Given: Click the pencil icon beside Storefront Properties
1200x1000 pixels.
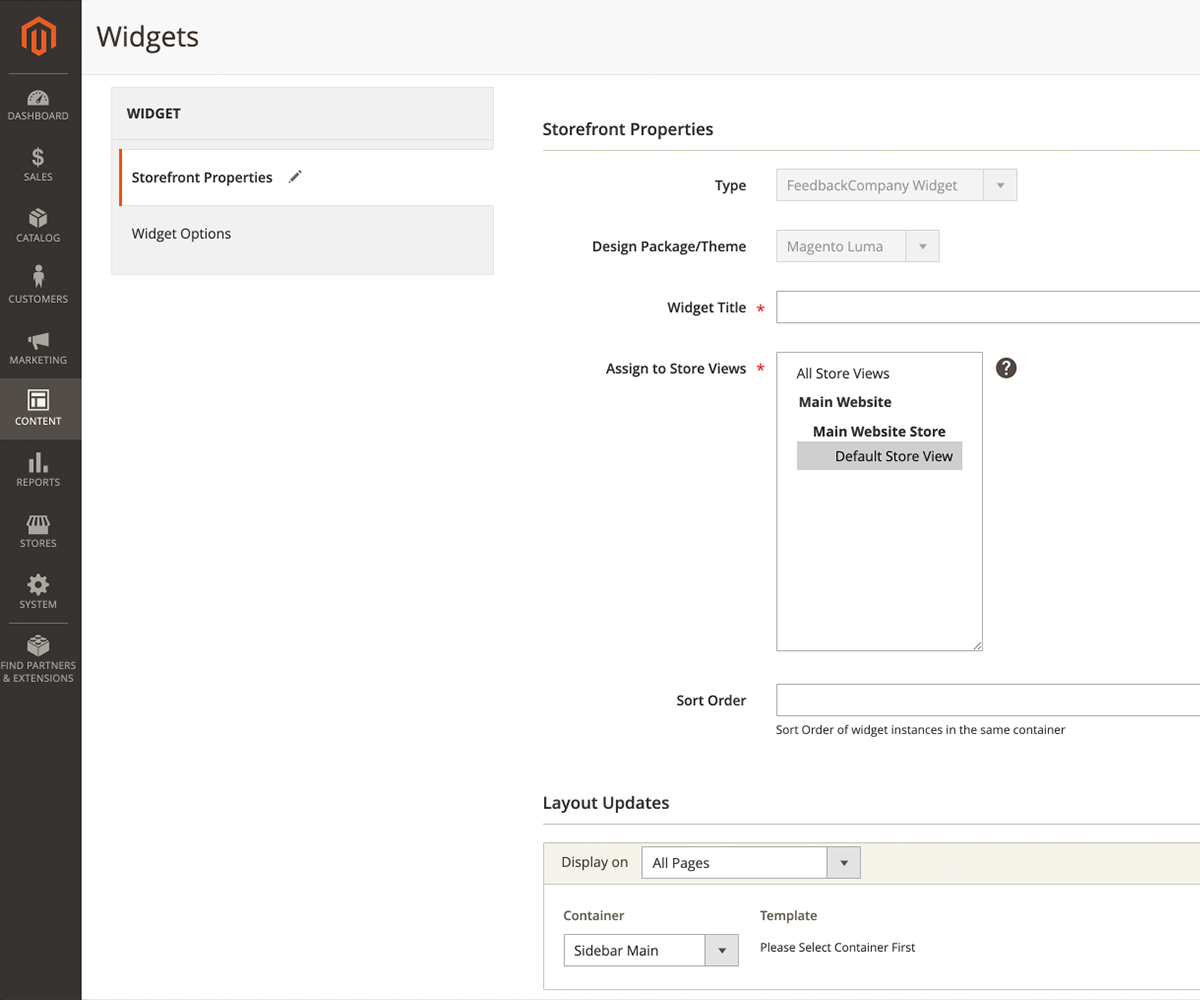Looking at the screenshot, I should tap(295, 177).
